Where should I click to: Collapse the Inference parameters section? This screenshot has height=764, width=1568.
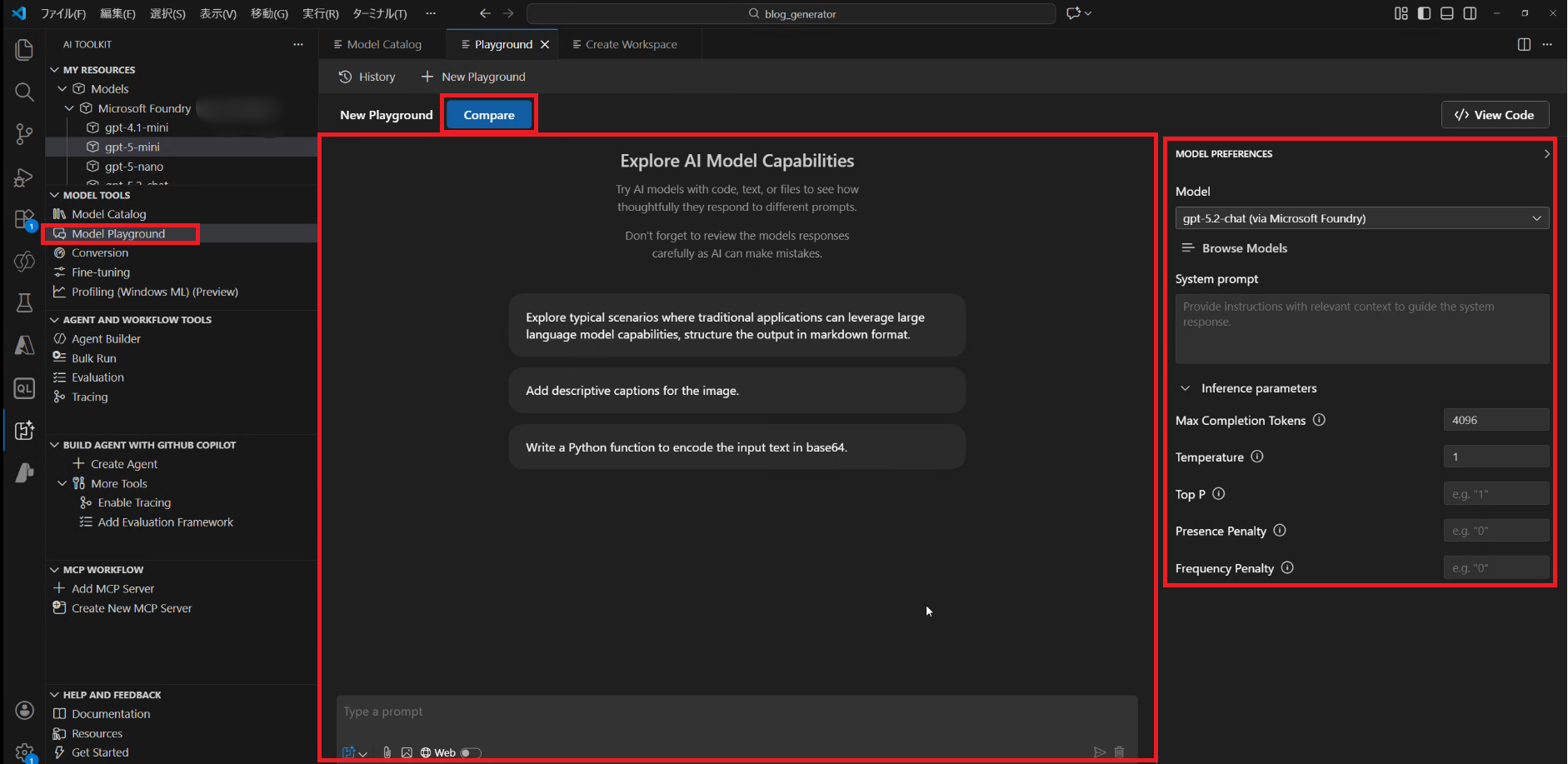1186,388
